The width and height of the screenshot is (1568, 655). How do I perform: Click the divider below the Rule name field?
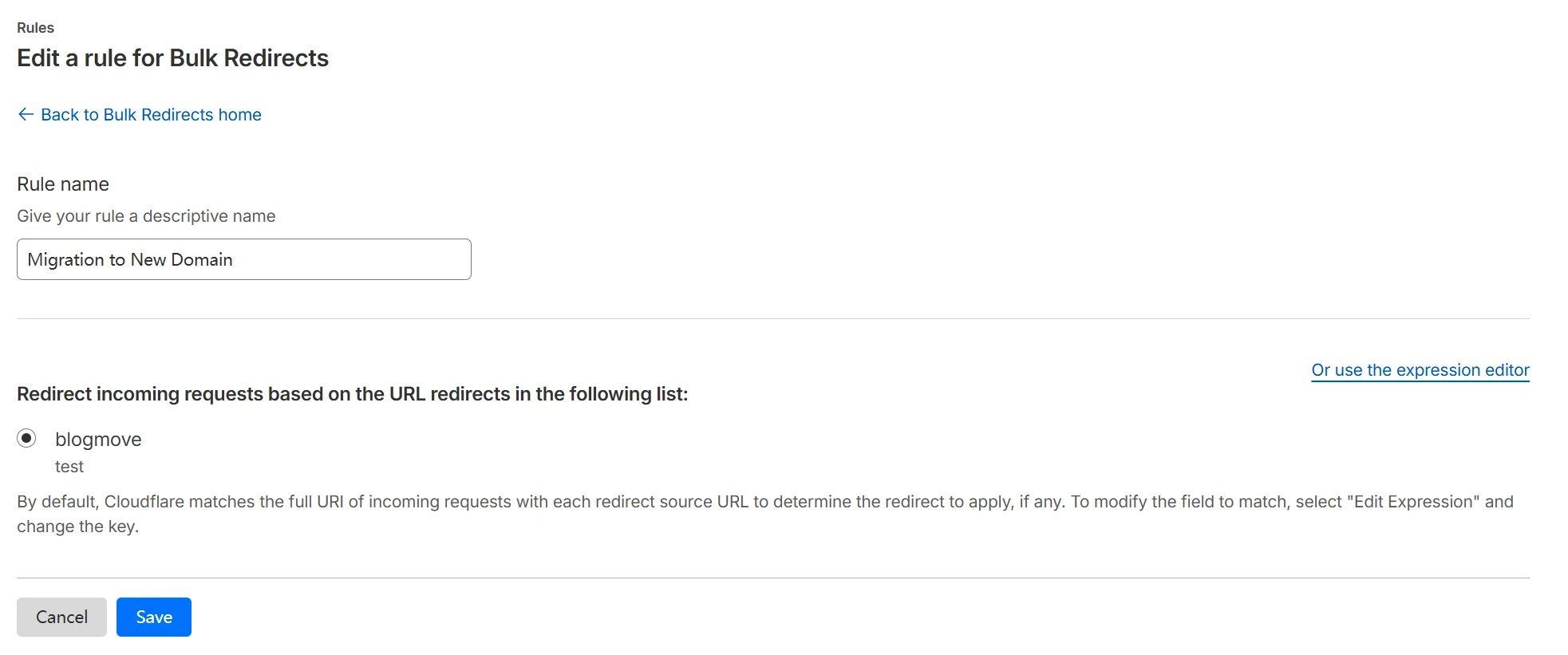(772, 318)
